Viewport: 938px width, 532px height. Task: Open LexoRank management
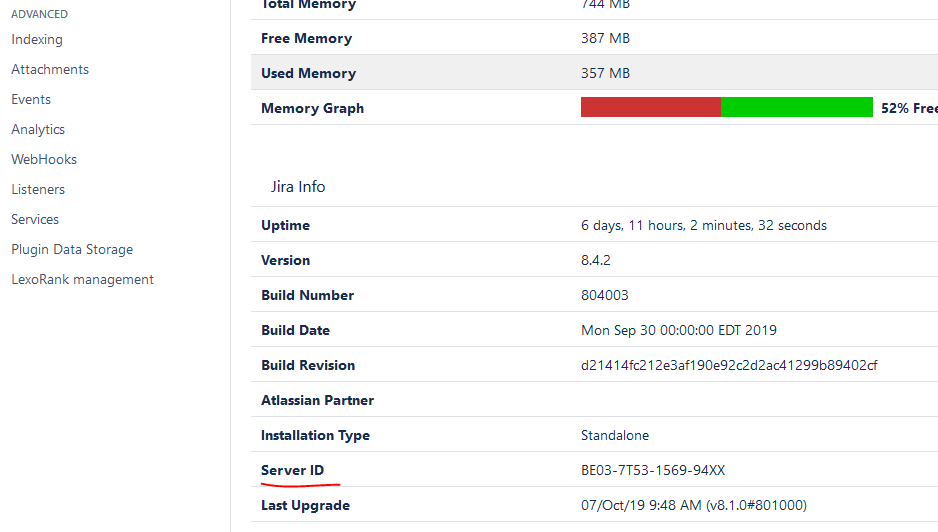[x=82, y=280]
